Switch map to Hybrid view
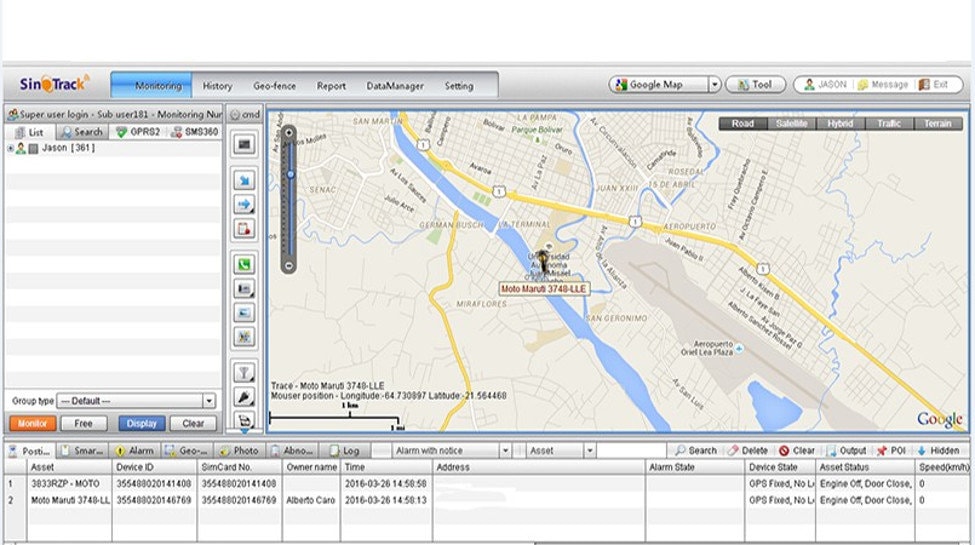Viewport: 975px width, 545px height. point(840,123)
